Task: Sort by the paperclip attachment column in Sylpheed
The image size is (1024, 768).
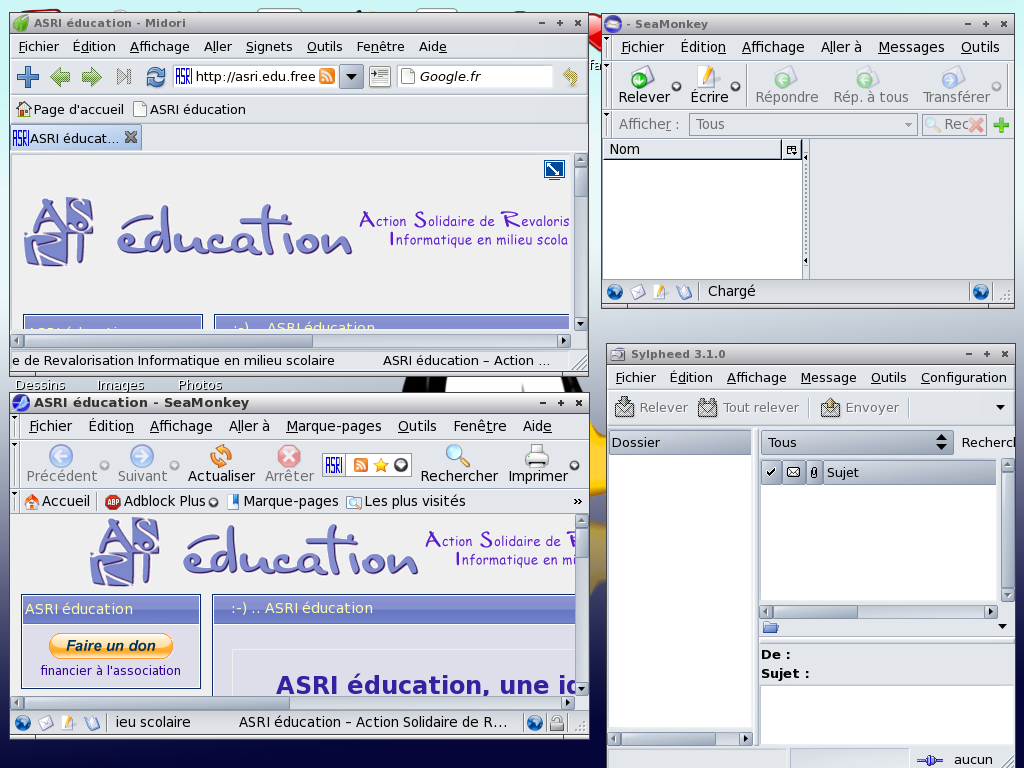Action: click(x=814, y=472)
